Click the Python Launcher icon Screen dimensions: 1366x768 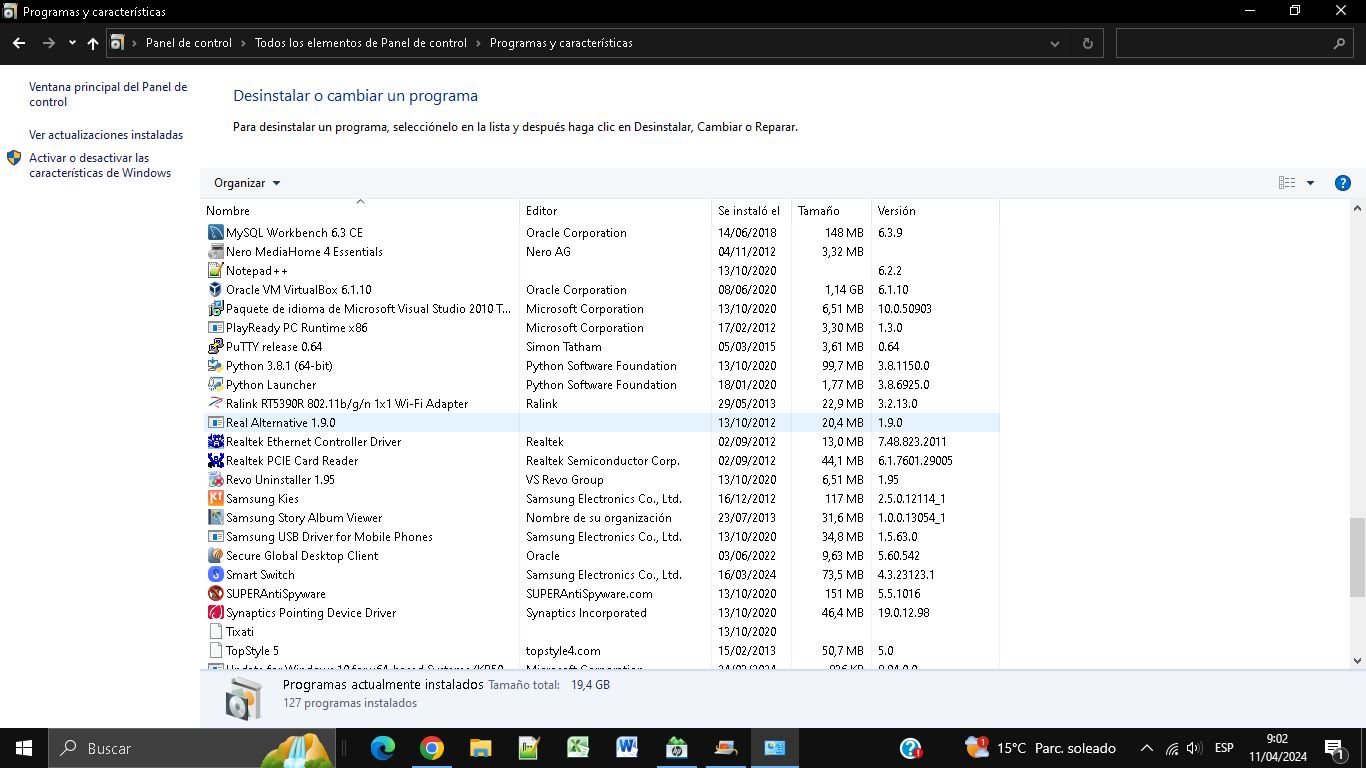[215, 385]
